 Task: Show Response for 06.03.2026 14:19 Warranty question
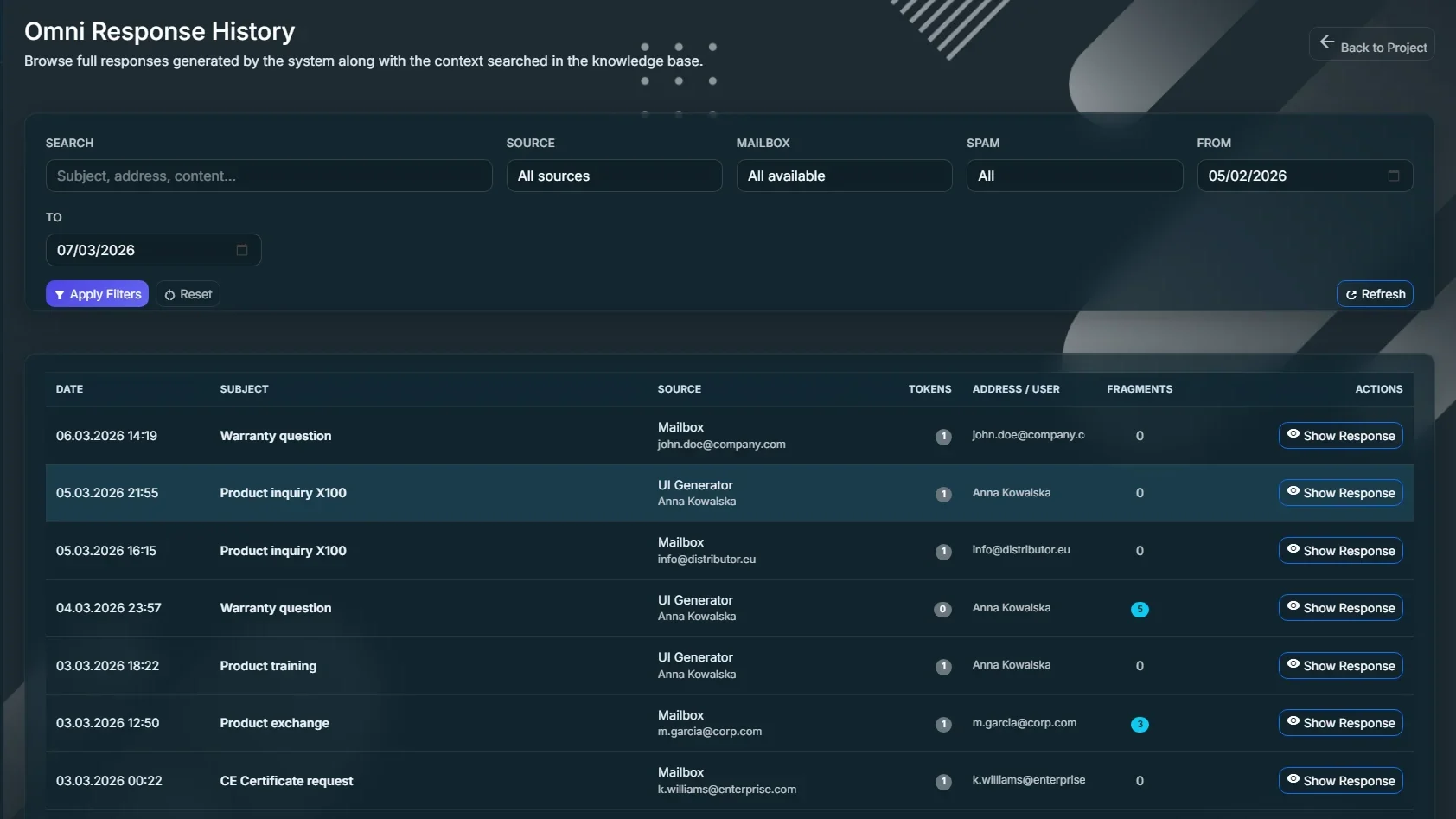pos(1340,436)
